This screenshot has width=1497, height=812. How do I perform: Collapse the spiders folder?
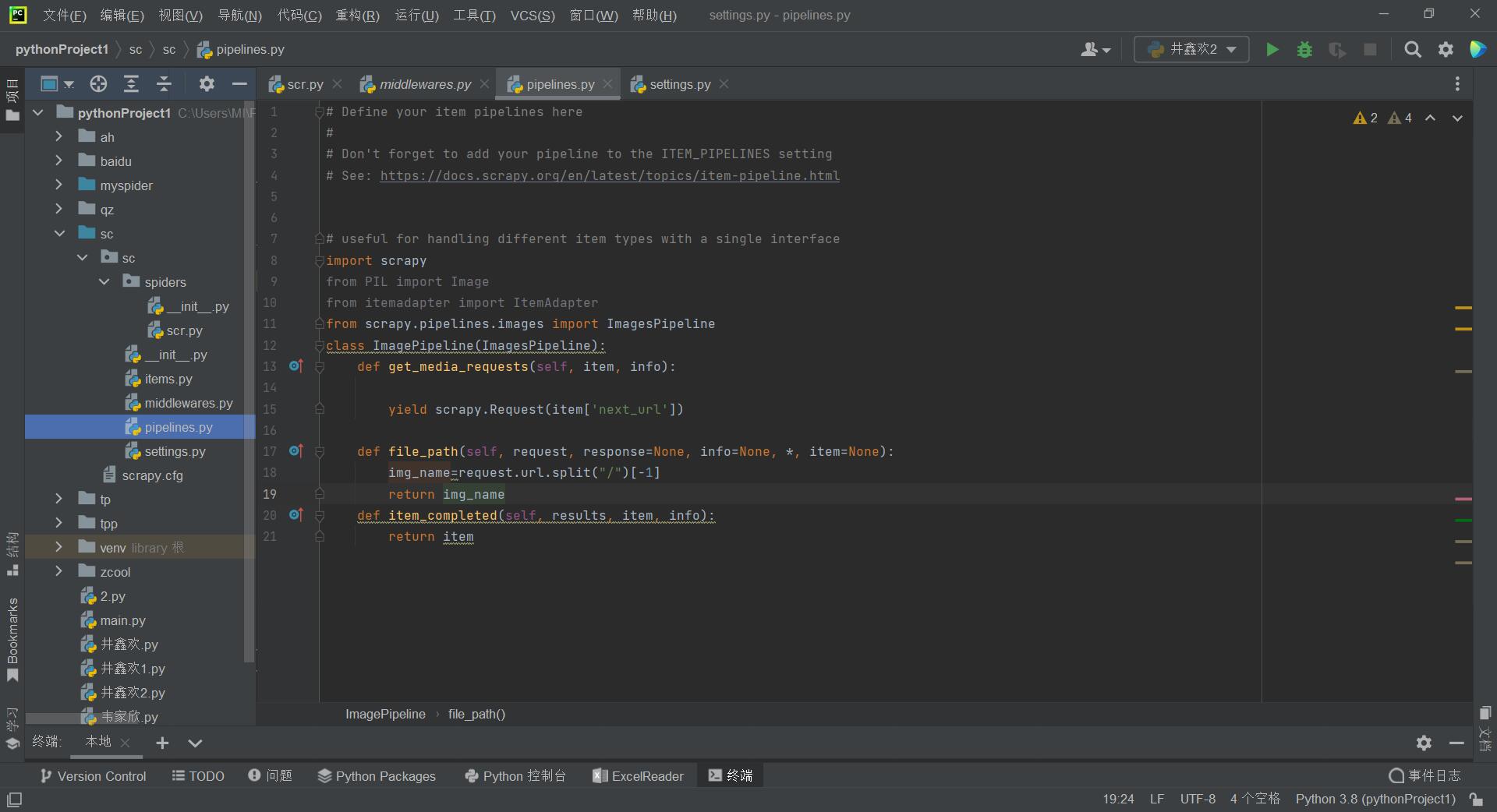[x=104, y=282]
